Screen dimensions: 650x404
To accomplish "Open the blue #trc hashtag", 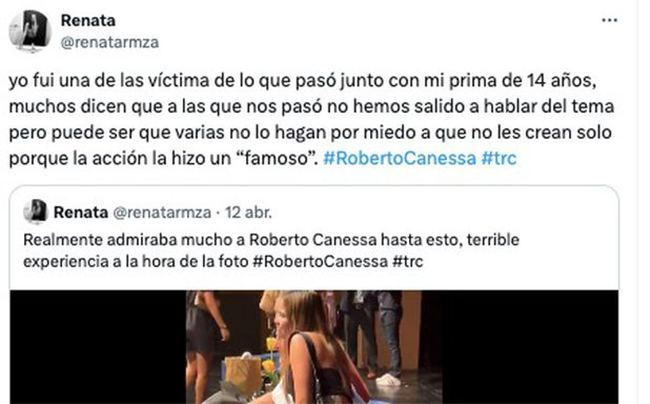I will pos(499,158).
